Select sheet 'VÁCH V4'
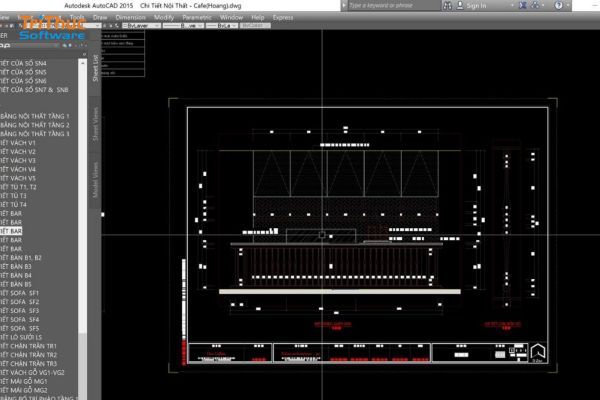This screenshot has height=400, width=600. click(18, 169)
